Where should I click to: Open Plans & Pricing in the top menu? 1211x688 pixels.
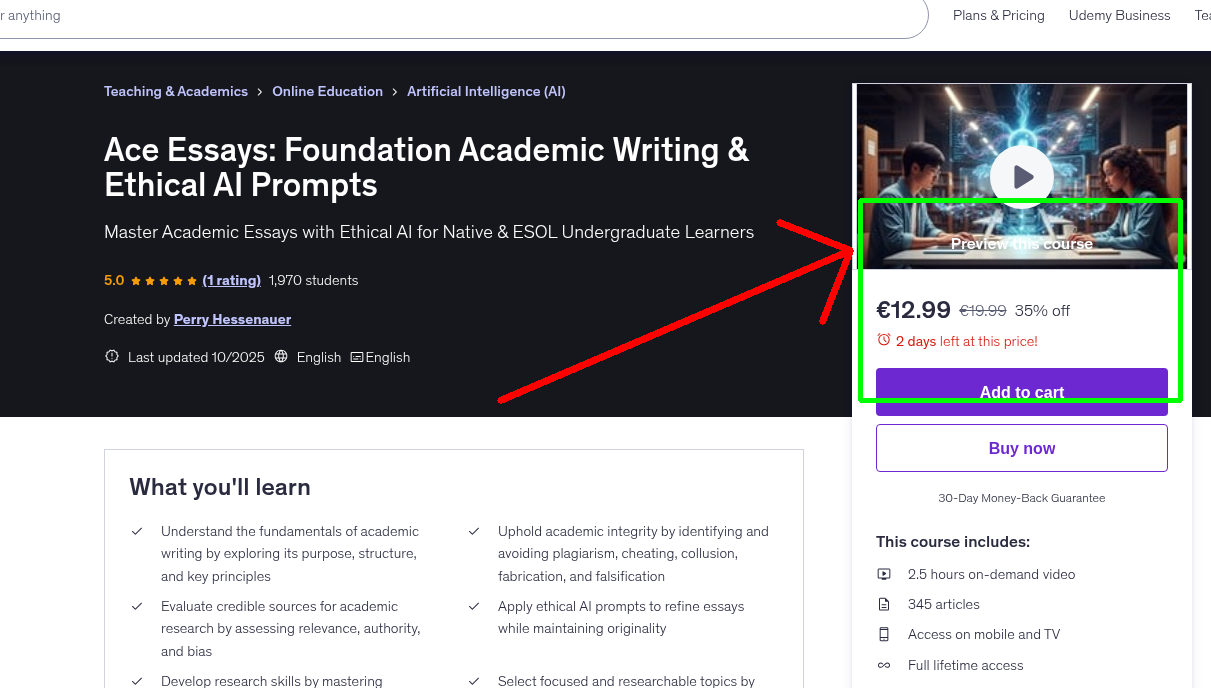(998, 15)
